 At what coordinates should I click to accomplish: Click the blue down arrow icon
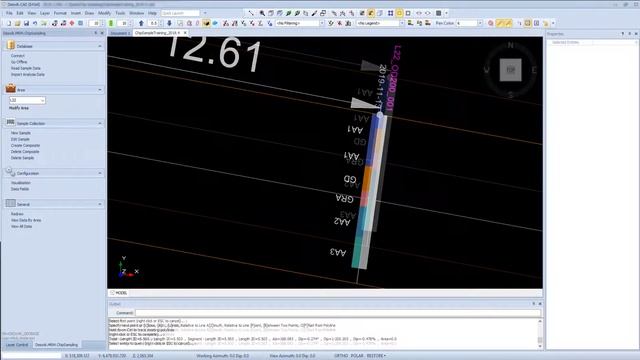point(169,23)
